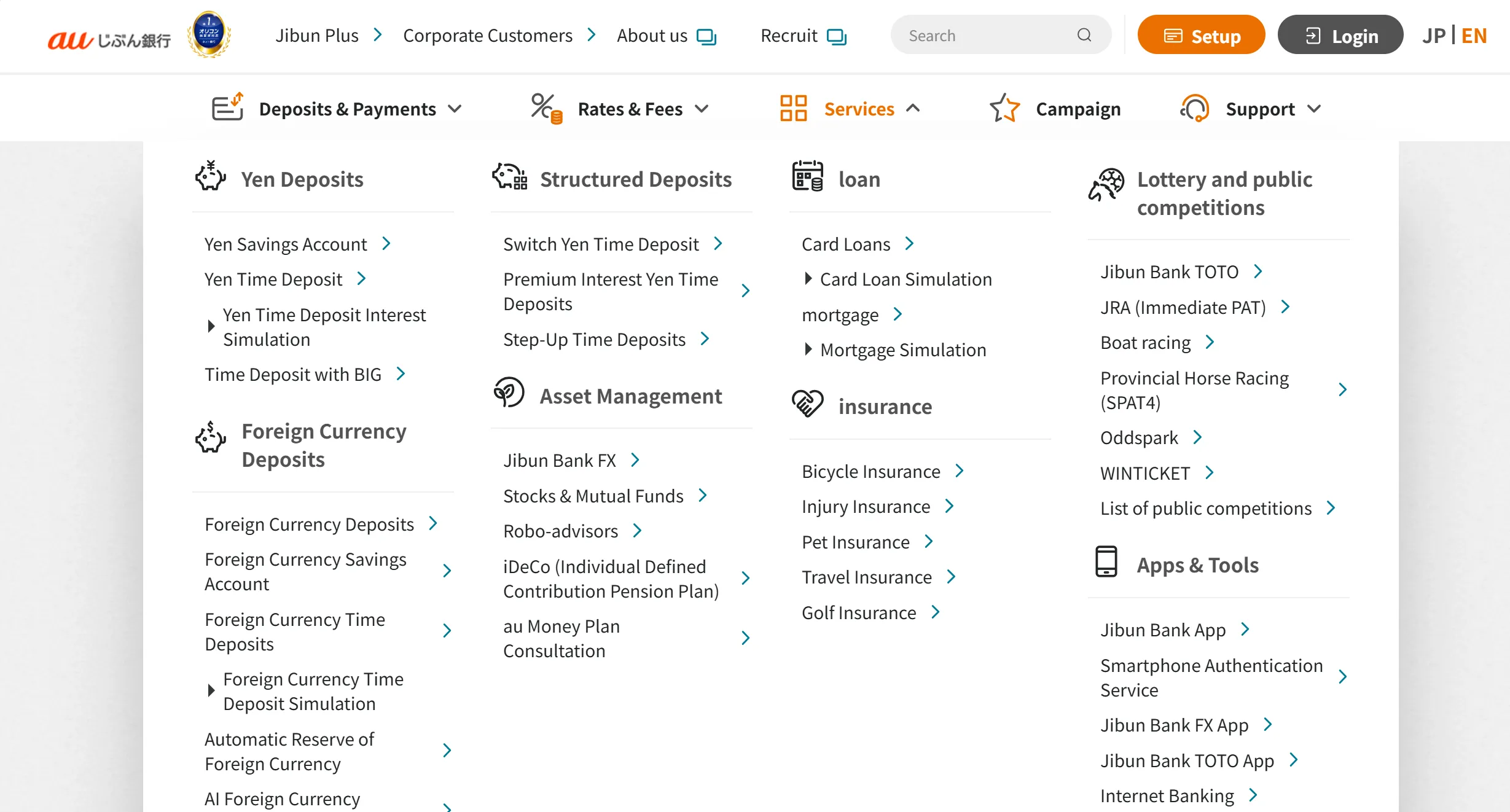
Task: Click the search magnifier icon
Action: [x=1084, y=35]
